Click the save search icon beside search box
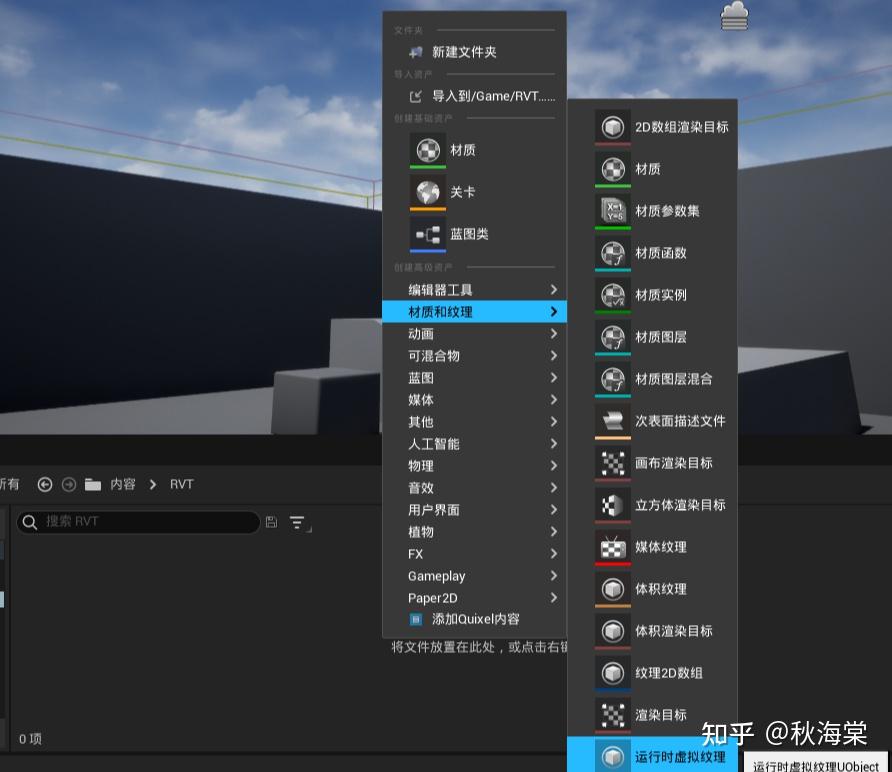 pyautogui.click(x=271, y=522)
